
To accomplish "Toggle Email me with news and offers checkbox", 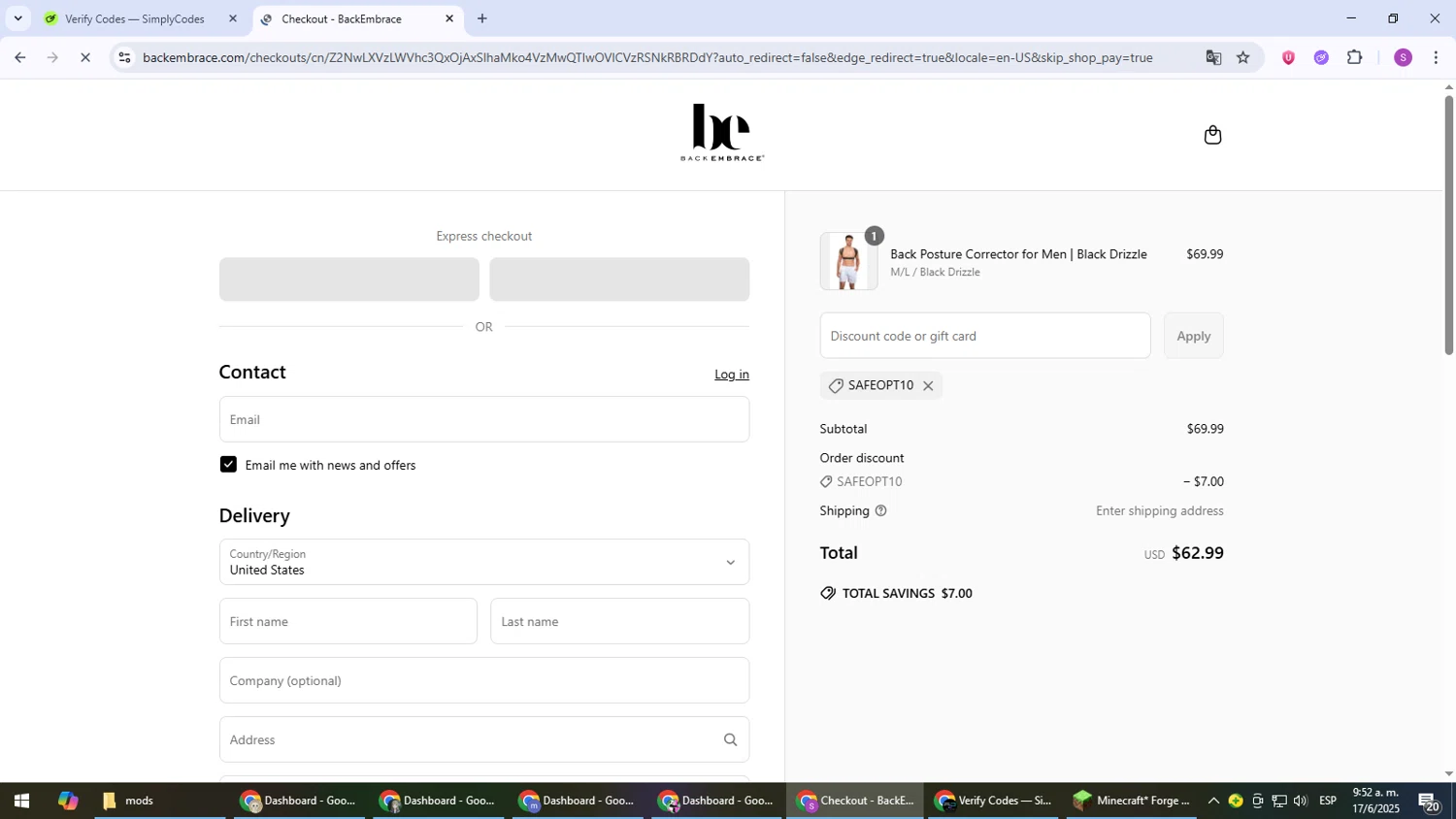I will tap(228, 465).
